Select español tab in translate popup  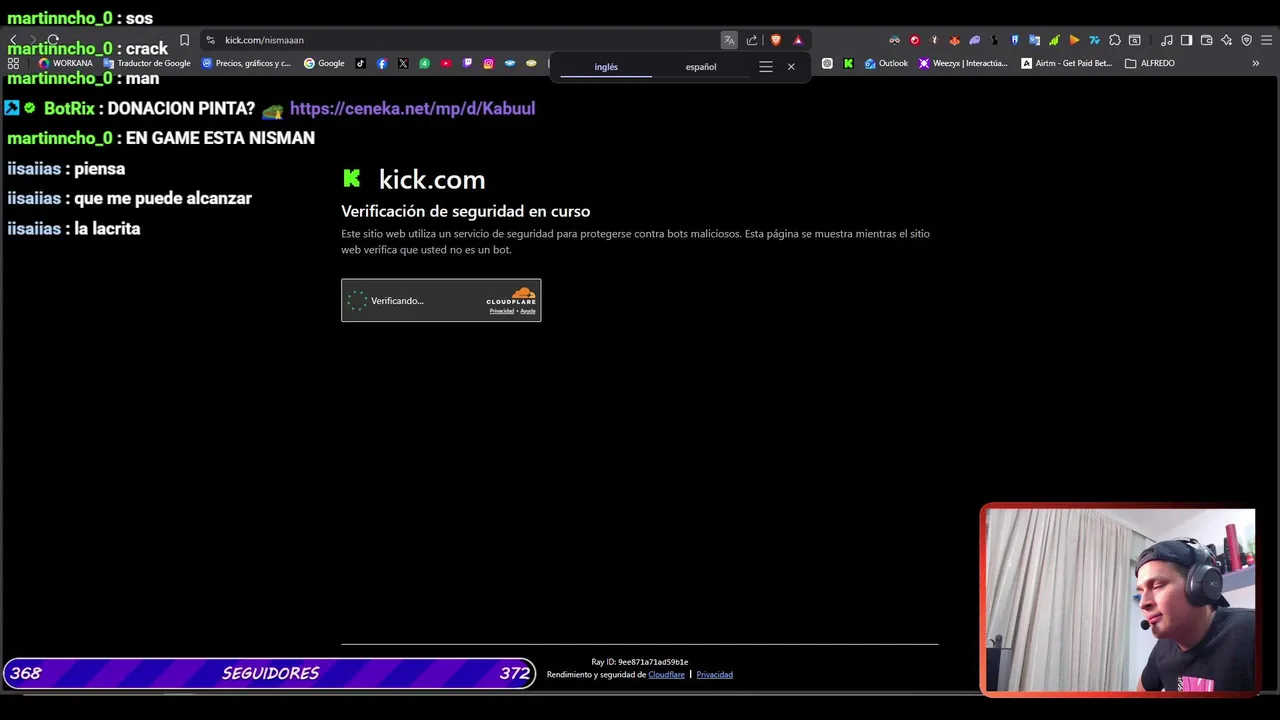701,67
